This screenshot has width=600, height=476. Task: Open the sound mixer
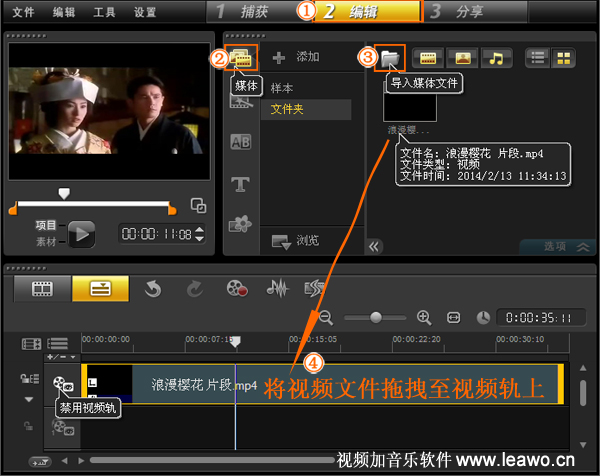click(277, 289)
